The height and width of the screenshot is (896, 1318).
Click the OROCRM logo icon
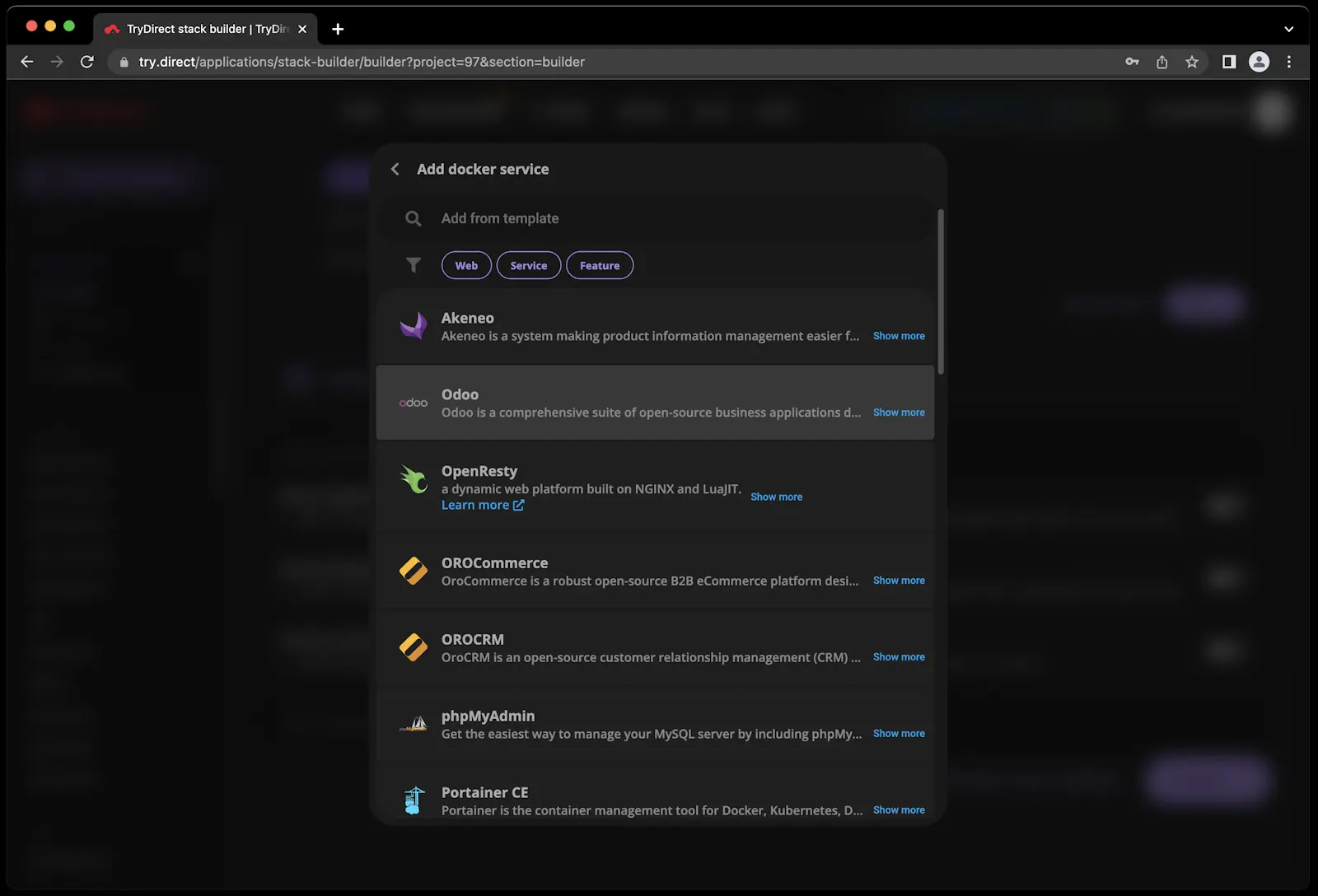414,647
